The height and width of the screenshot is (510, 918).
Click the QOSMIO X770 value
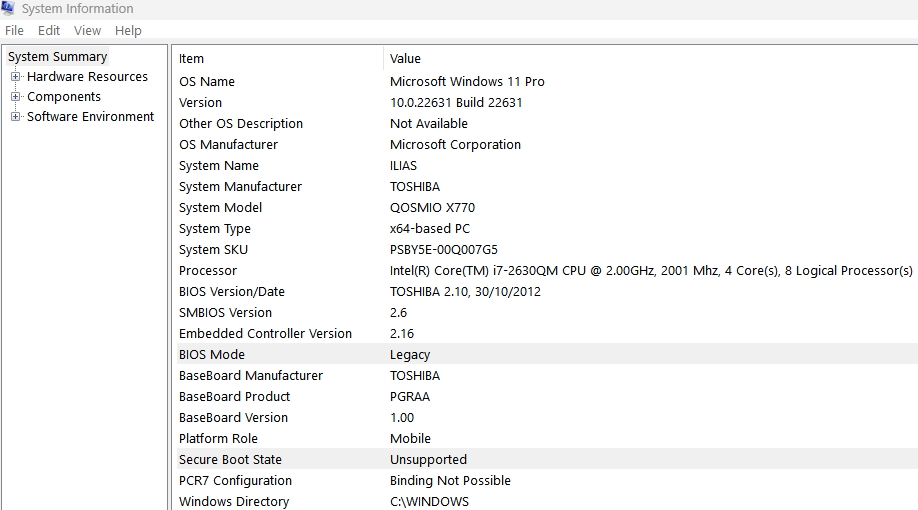click(433, 208)
